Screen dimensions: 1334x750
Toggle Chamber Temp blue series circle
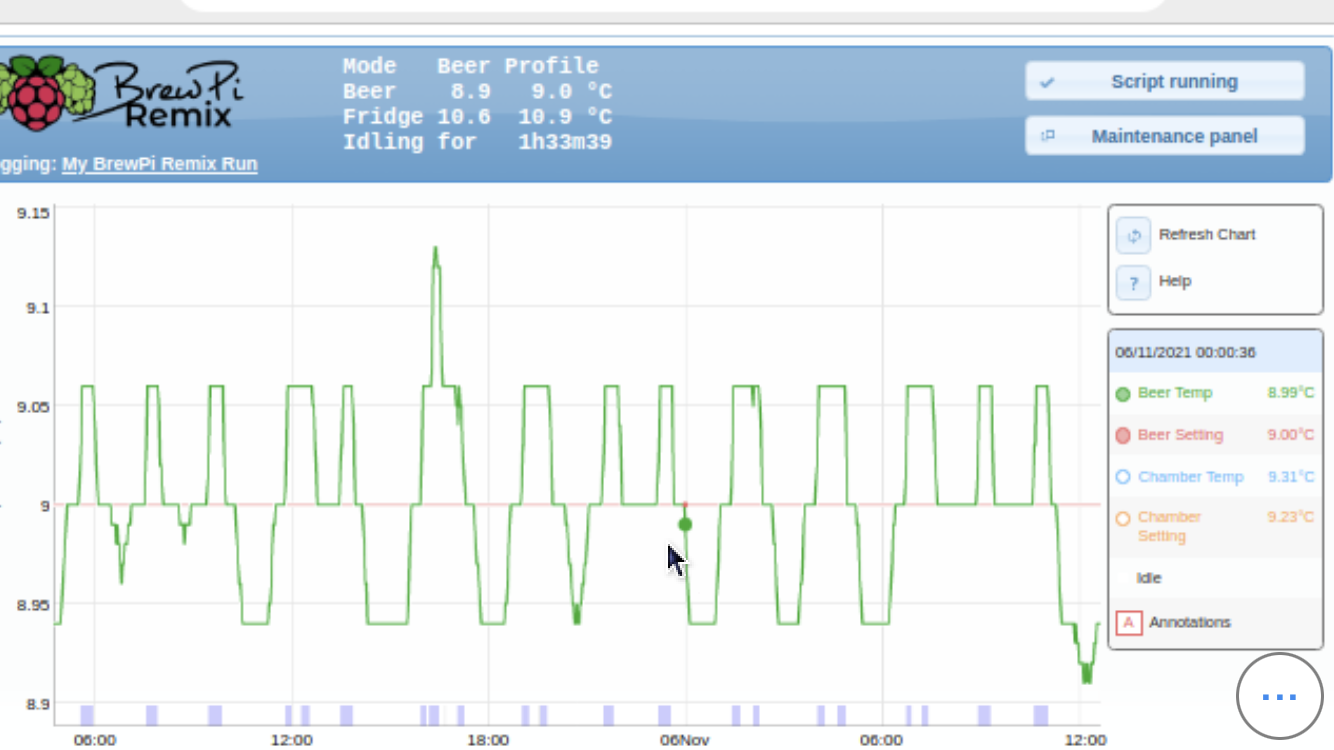click(x=1123, y=478)
